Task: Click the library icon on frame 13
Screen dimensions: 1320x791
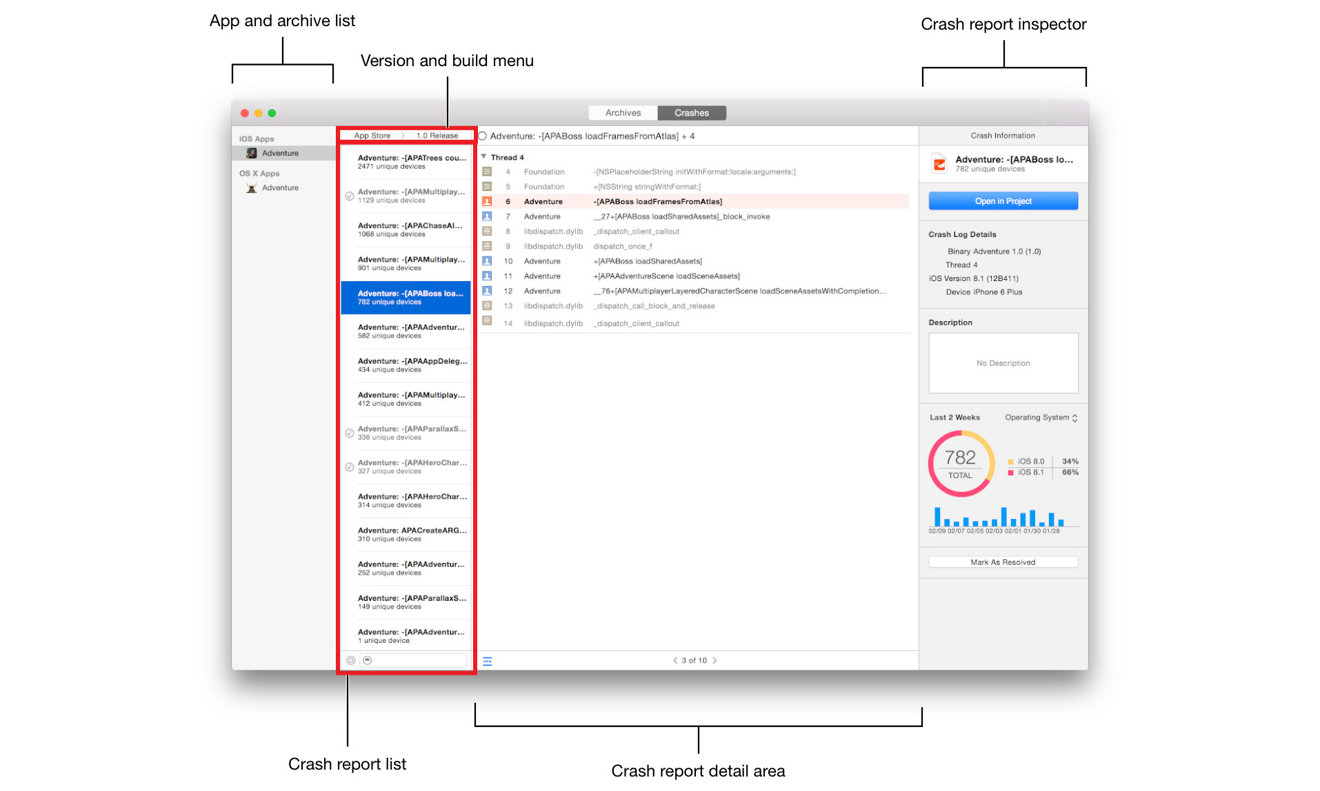Action: coord(487,306)
